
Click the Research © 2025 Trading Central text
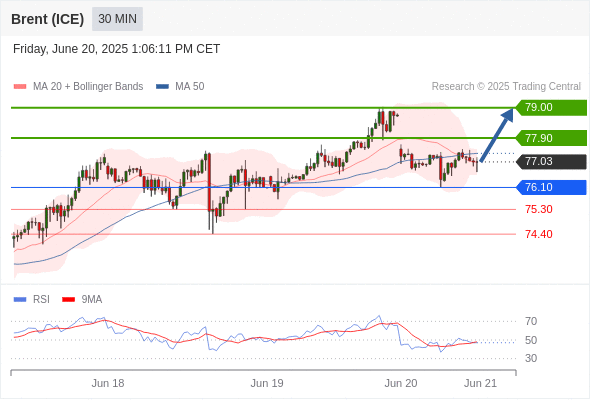[x=506, y=87]
